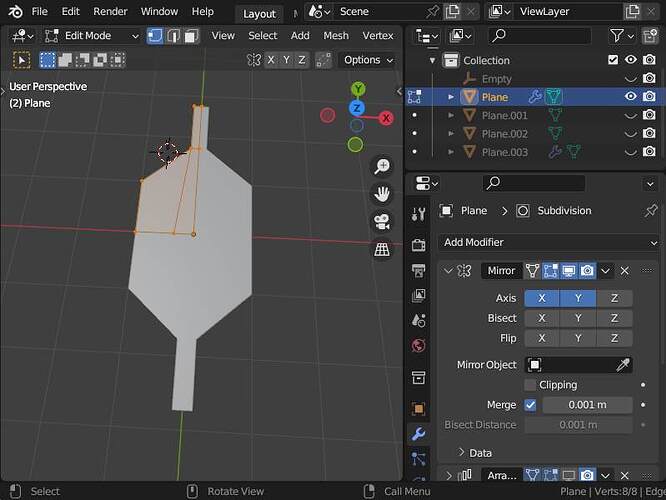666x500 pixels.
Task: Toggle Merge checkbox in Mirror modifier
Action: (530, 405)
